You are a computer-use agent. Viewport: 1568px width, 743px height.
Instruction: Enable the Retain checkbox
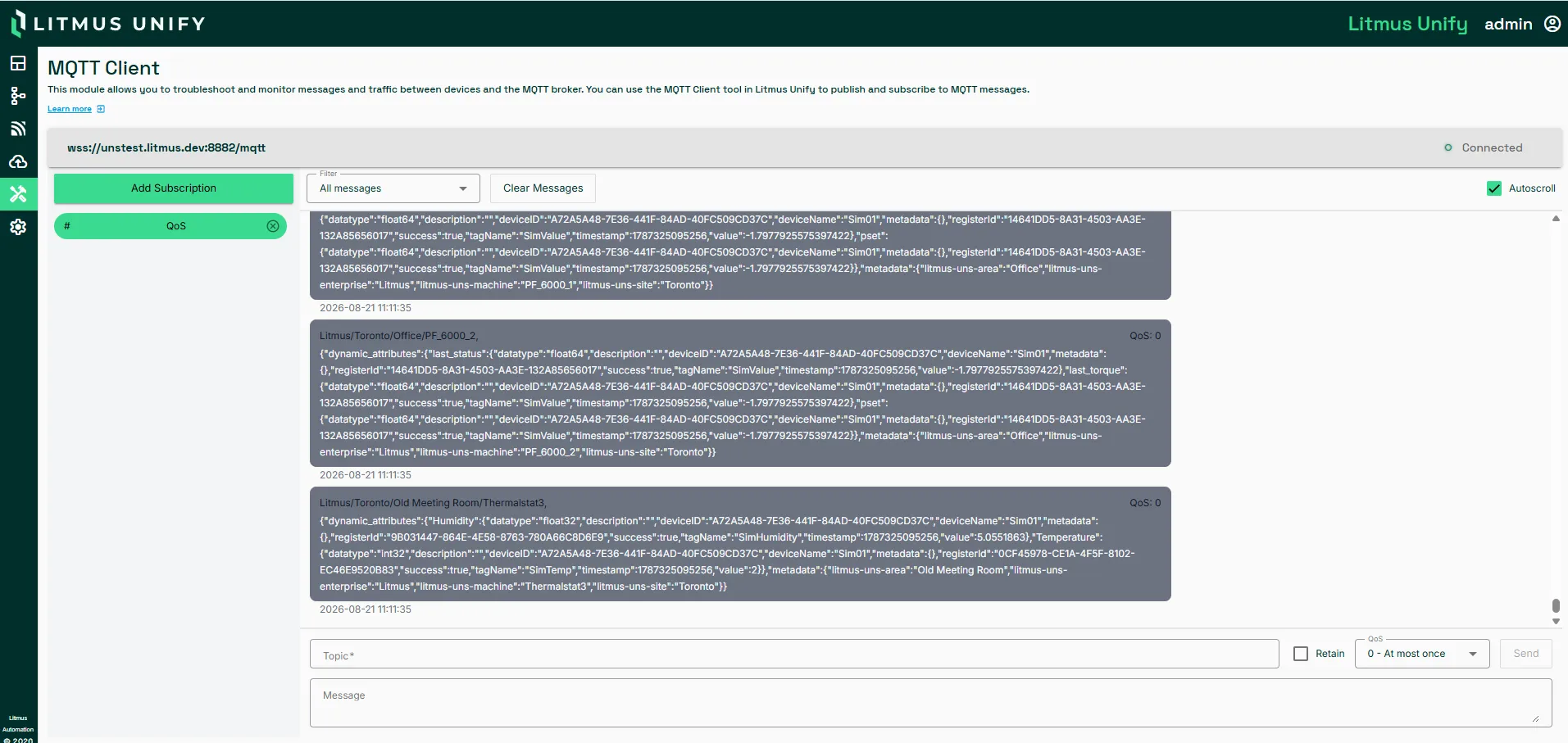tap(1301, 654)
